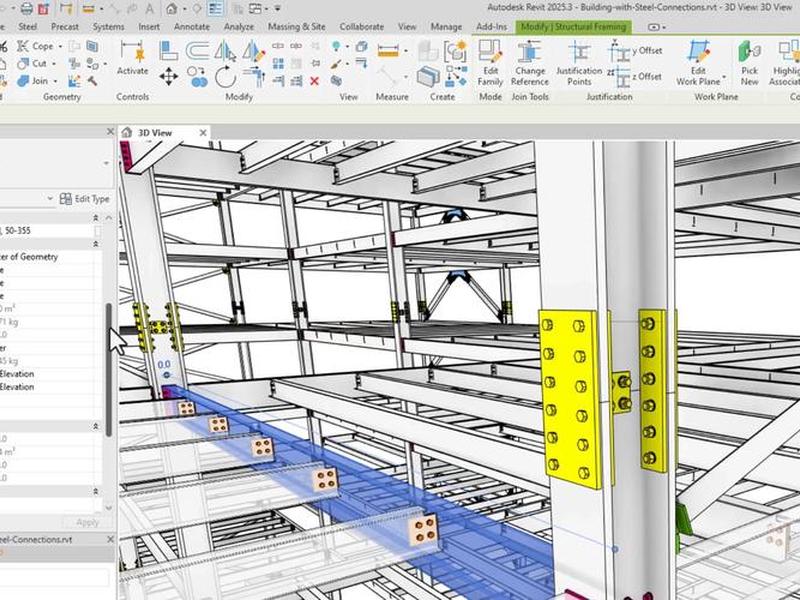
Task: Choose Mirror - Pick Axis tool
Action: point(224,51)
